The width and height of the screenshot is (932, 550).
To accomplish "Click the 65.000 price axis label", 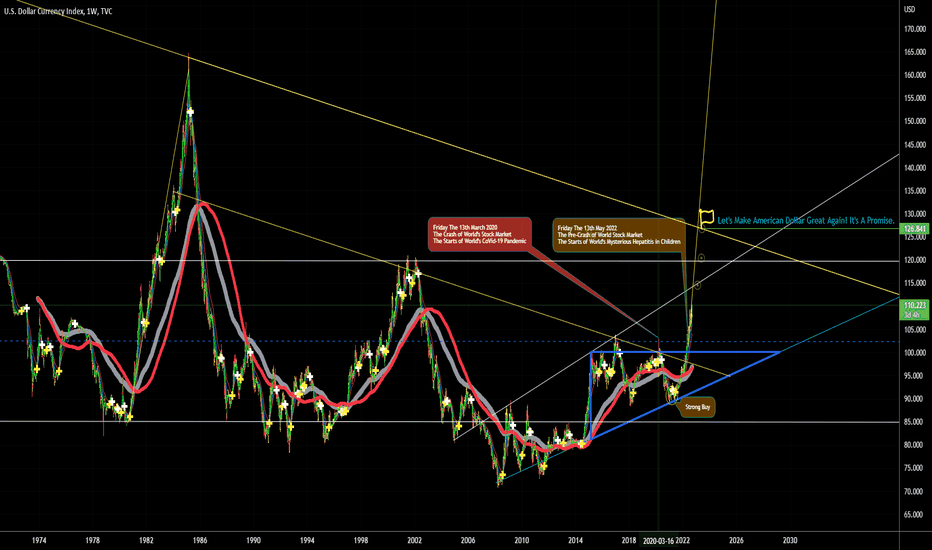I will [915, 514].
